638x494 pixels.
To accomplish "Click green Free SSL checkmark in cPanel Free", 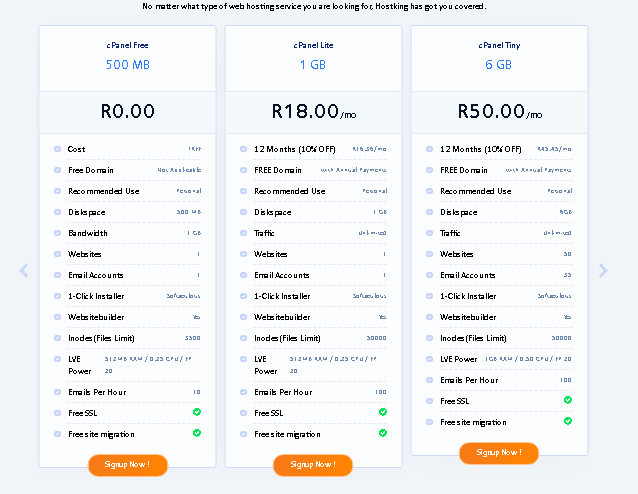I will tap(197, 412).
